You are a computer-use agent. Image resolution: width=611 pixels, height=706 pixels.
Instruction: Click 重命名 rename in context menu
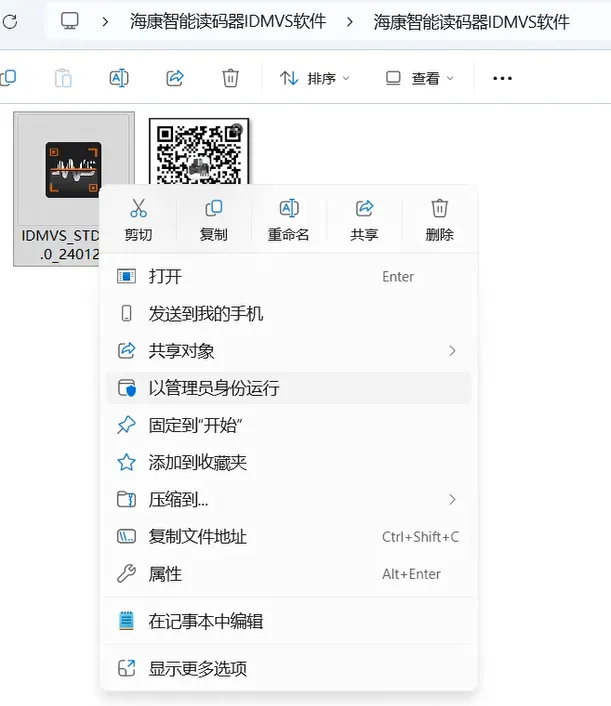(x=289, y=220)
